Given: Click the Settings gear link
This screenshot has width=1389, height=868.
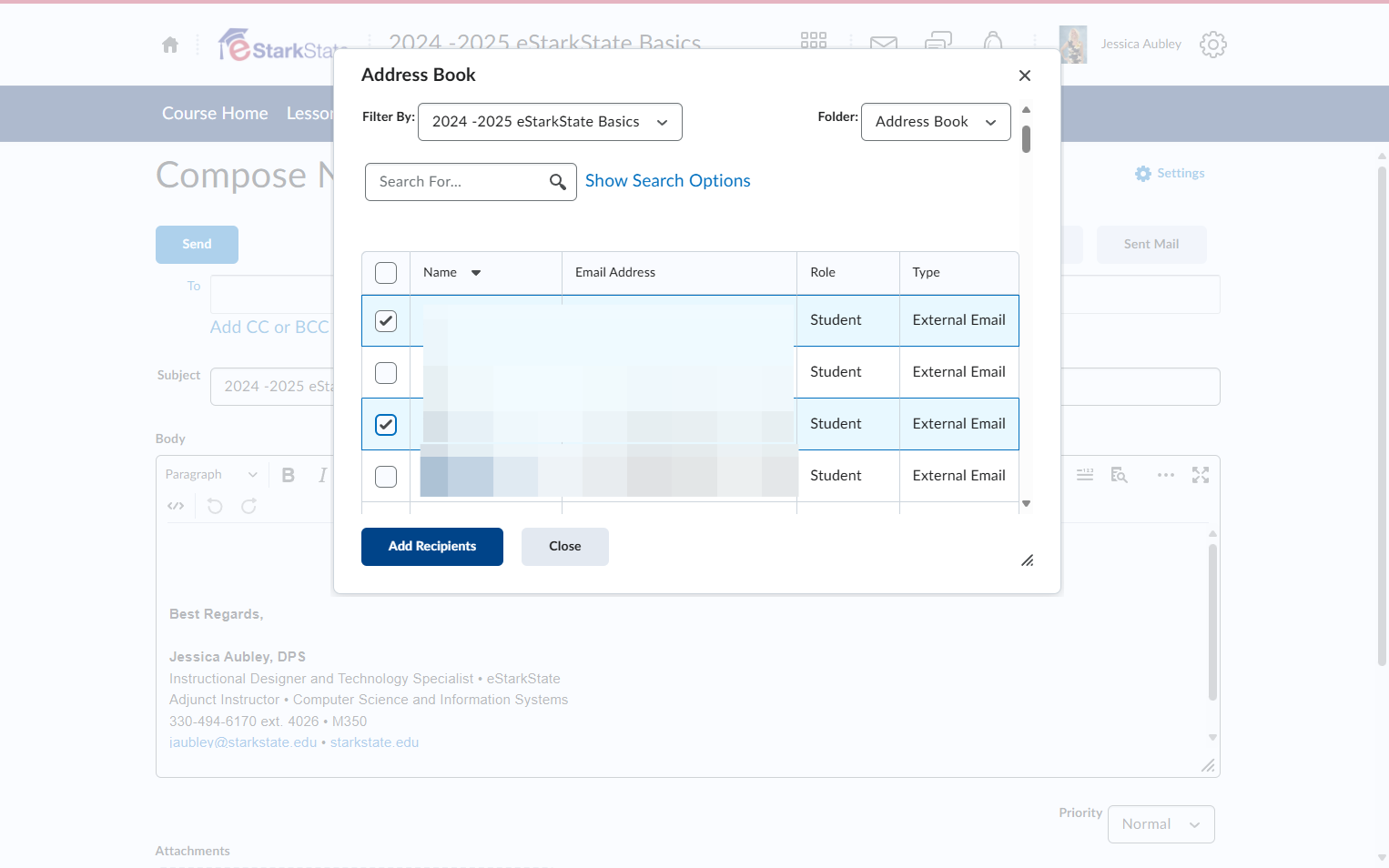Looking at the screenshot, I should click(x=1170, y=174).
